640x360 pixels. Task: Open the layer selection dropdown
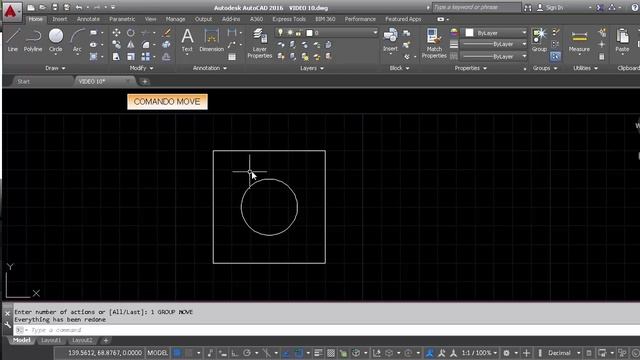click(x=326, y=33)
